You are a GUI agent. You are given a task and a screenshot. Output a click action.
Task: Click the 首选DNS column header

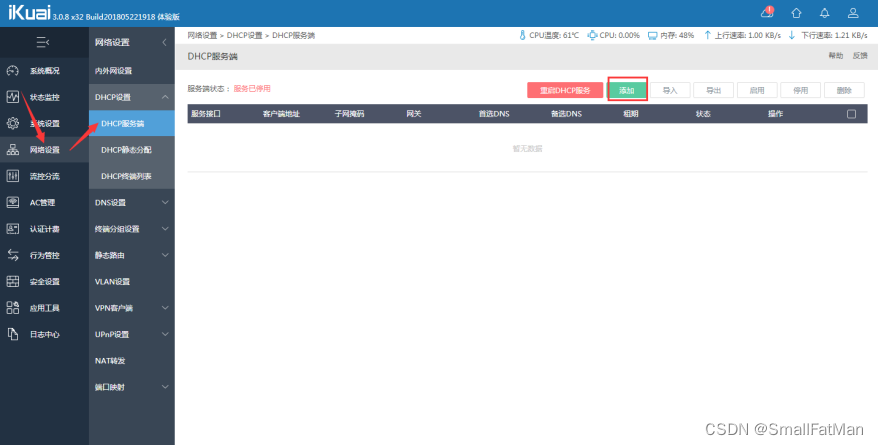493,114
